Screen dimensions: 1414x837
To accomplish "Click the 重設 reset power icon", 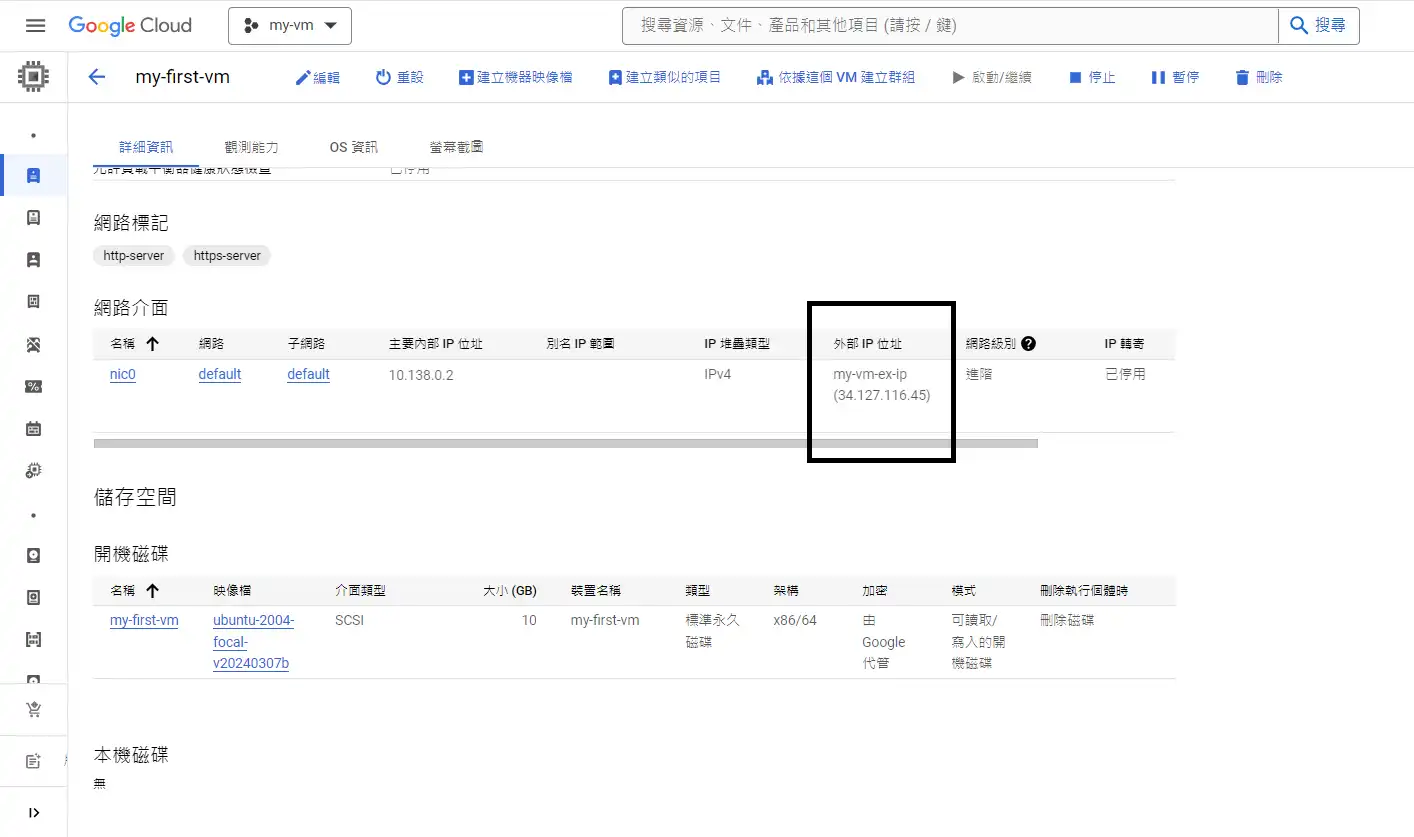I will [x=383, y=77].
